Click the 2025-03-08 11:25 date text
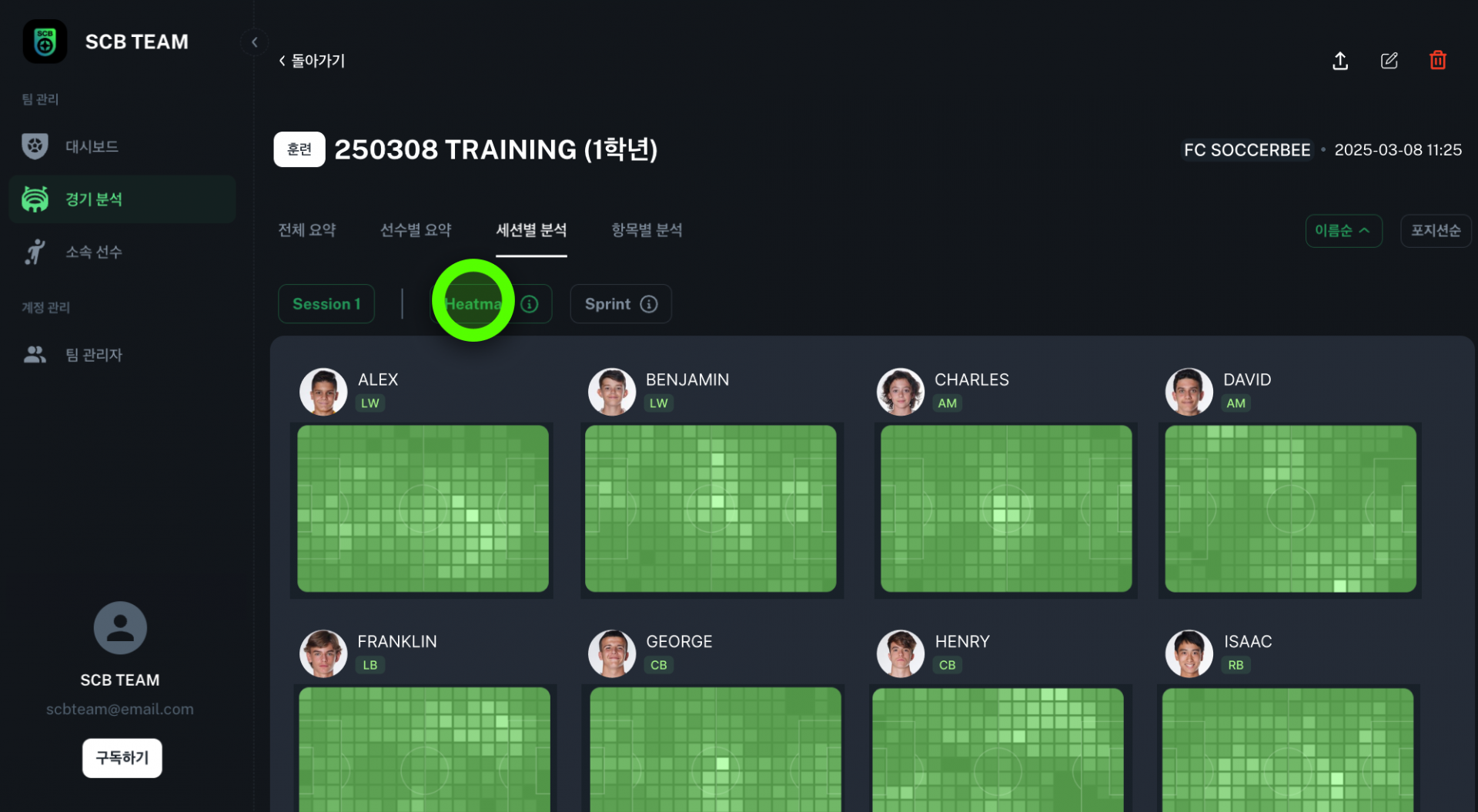This screenshot has height=812, width=1478. tap(1398, 150)
